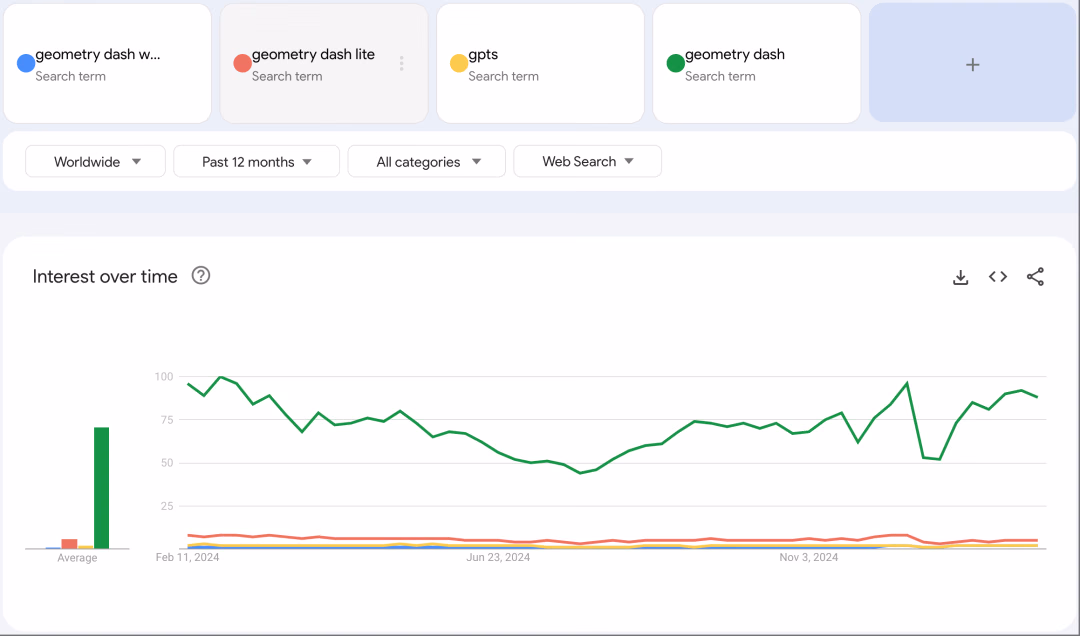The image size is (1080, 636).
Task: Click the 75 y-axis value
Action: click(167, 420)
